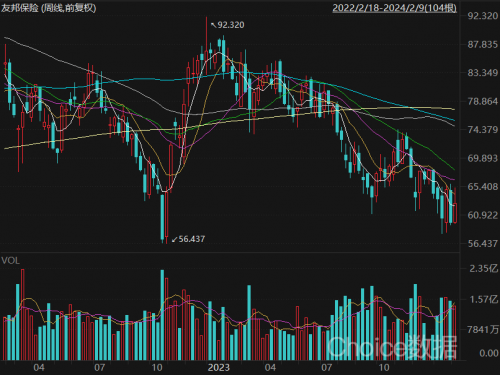Click the tallest red volume bar near 04
Viewport: 500px width, 375px height.
23,315
